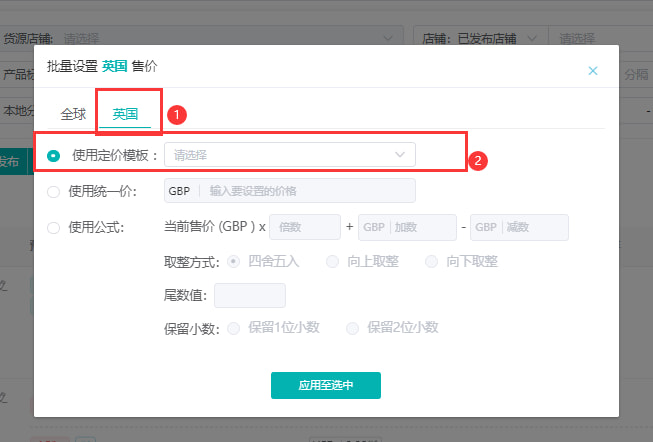
Task: Choose 向下取整 rounding method
Action: pyautogui.click(x=432, y=262)
